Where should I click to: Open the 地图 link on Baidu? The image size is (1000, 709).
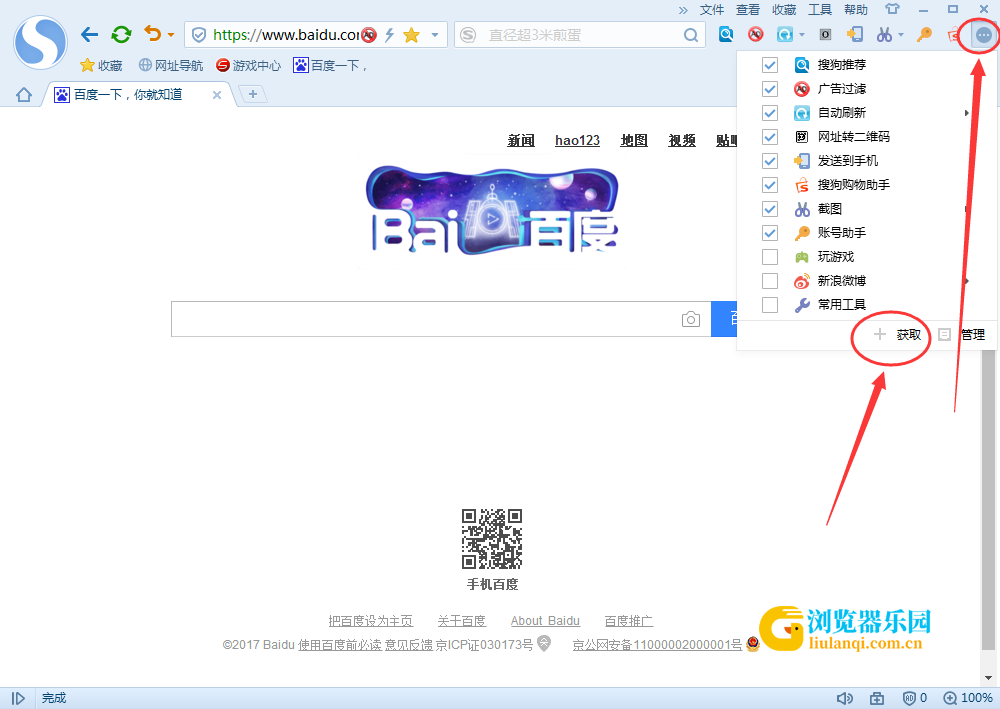(634, 140)
